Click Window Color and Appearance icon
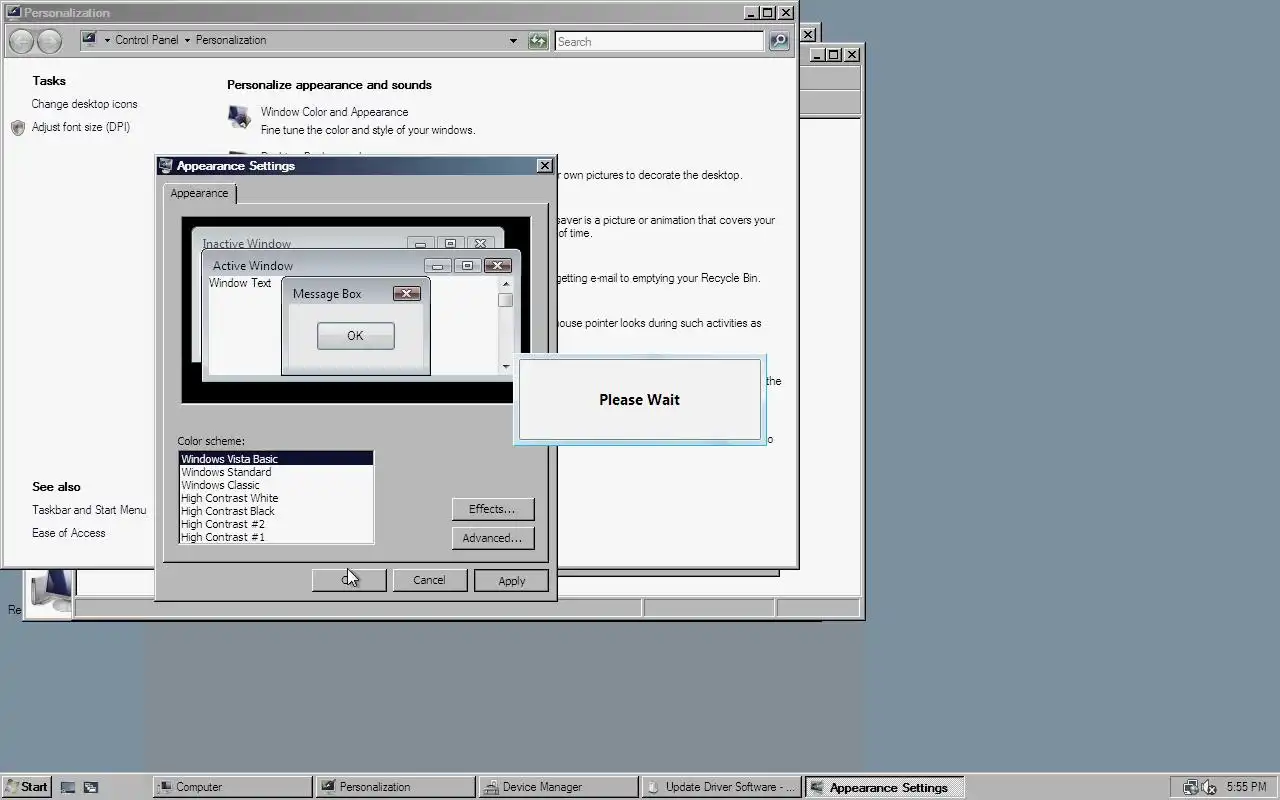The image size is (1280, 800). click(x=239, y=118)
